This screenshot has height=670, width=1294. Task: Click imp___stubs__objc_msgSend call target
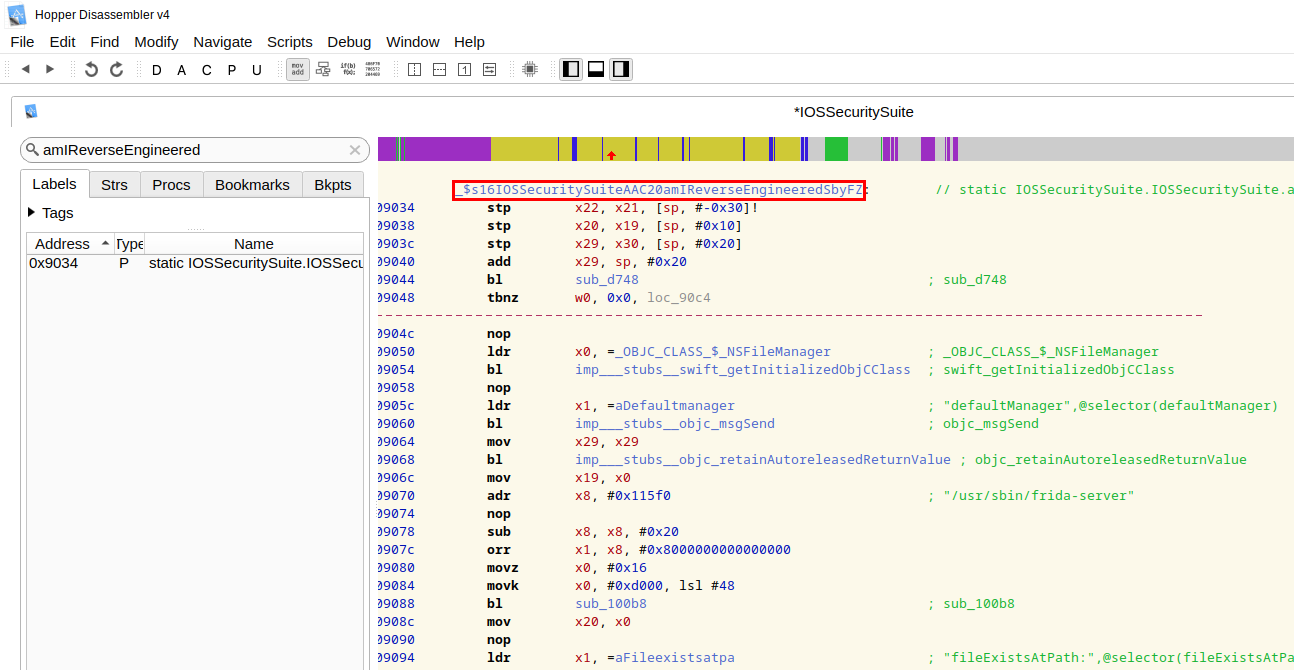(675, 423)
